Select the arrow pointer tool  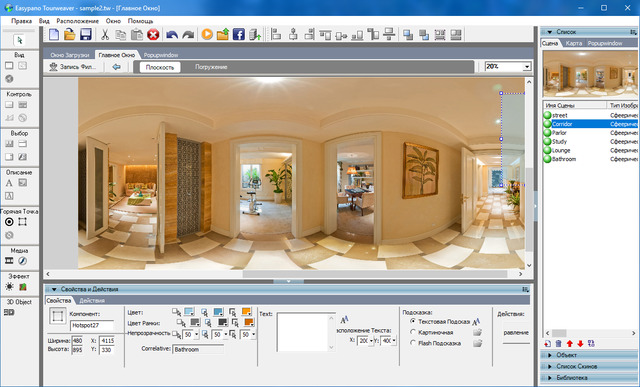point(19,40)
